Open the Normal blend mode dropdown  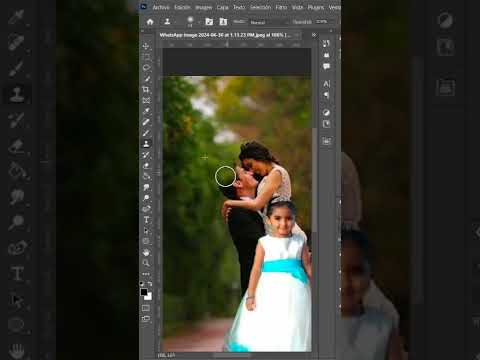pos(268,22)
